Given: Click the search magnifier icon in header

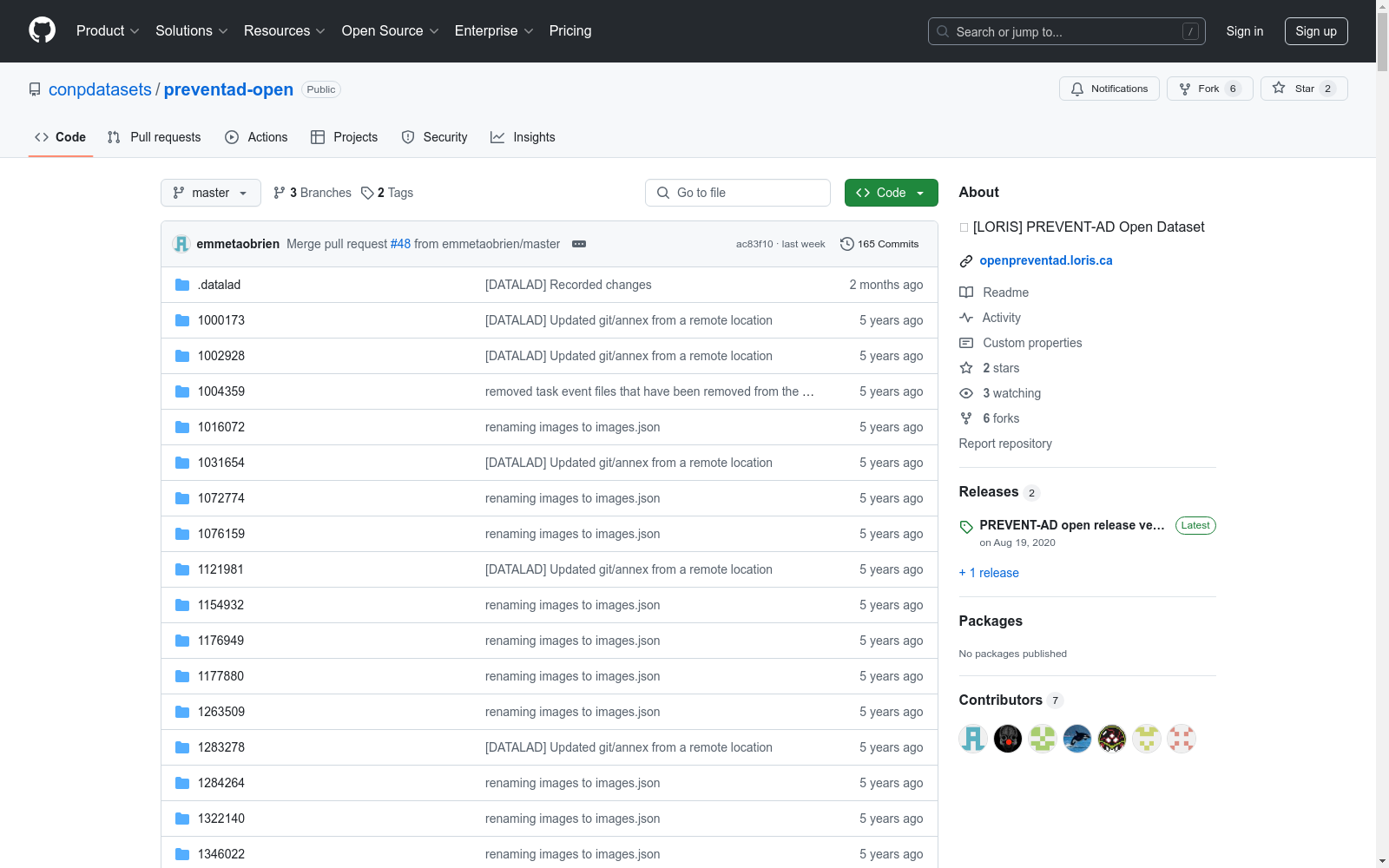Looking at the screenshot, I should (943, 31).
